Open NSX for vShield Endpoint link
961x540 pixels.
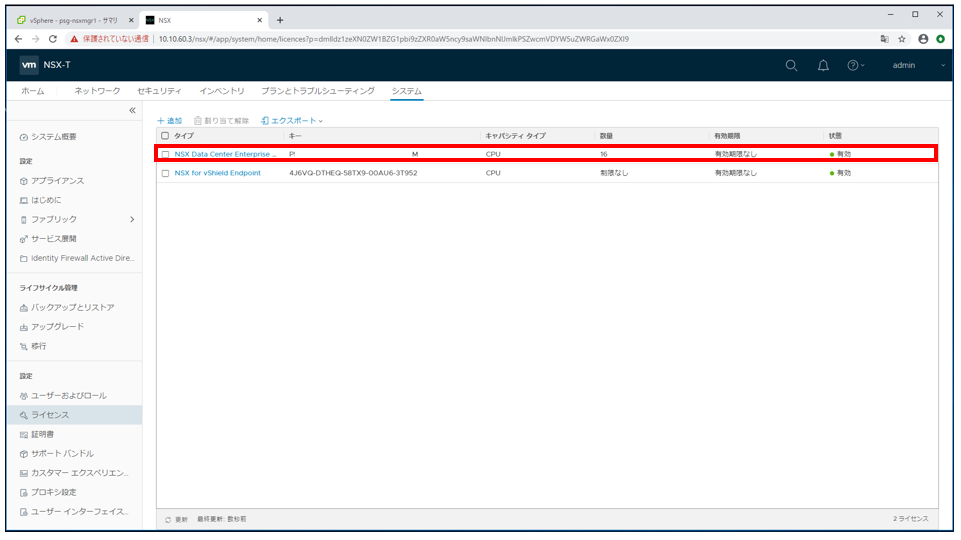click(218, 173)
